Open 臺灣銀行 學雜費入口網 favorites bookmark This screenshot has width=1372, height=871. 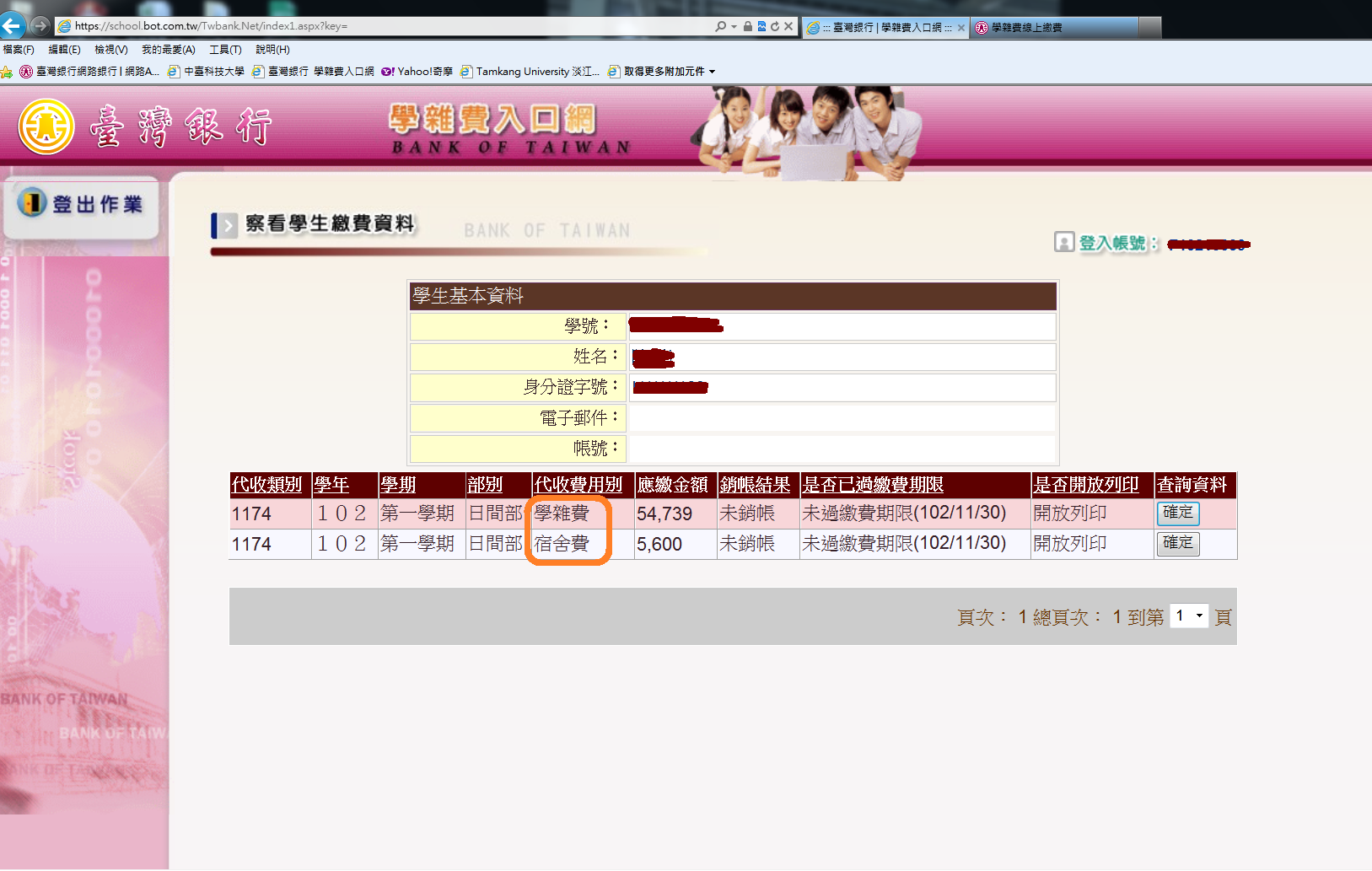(x=313, y=72)
